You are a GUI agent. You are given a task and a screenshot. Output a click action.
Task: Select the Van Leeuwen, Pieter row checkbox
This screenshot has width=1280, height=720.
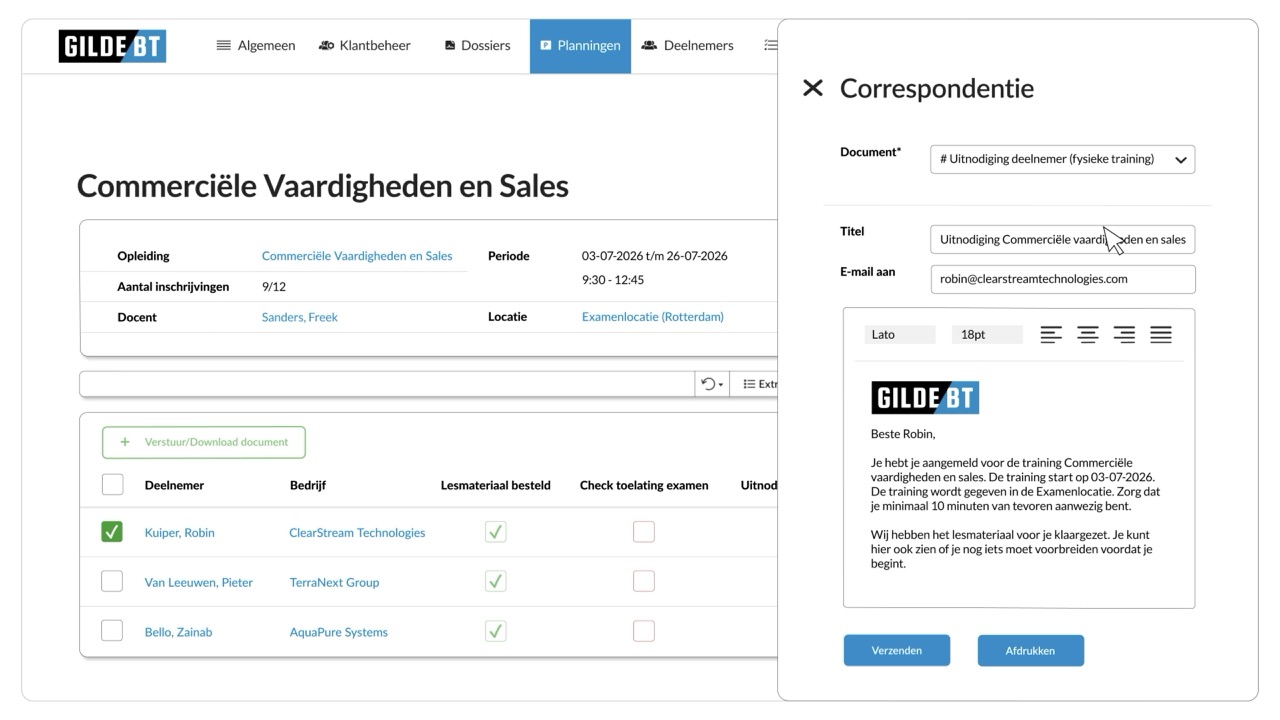pos(112,581)
